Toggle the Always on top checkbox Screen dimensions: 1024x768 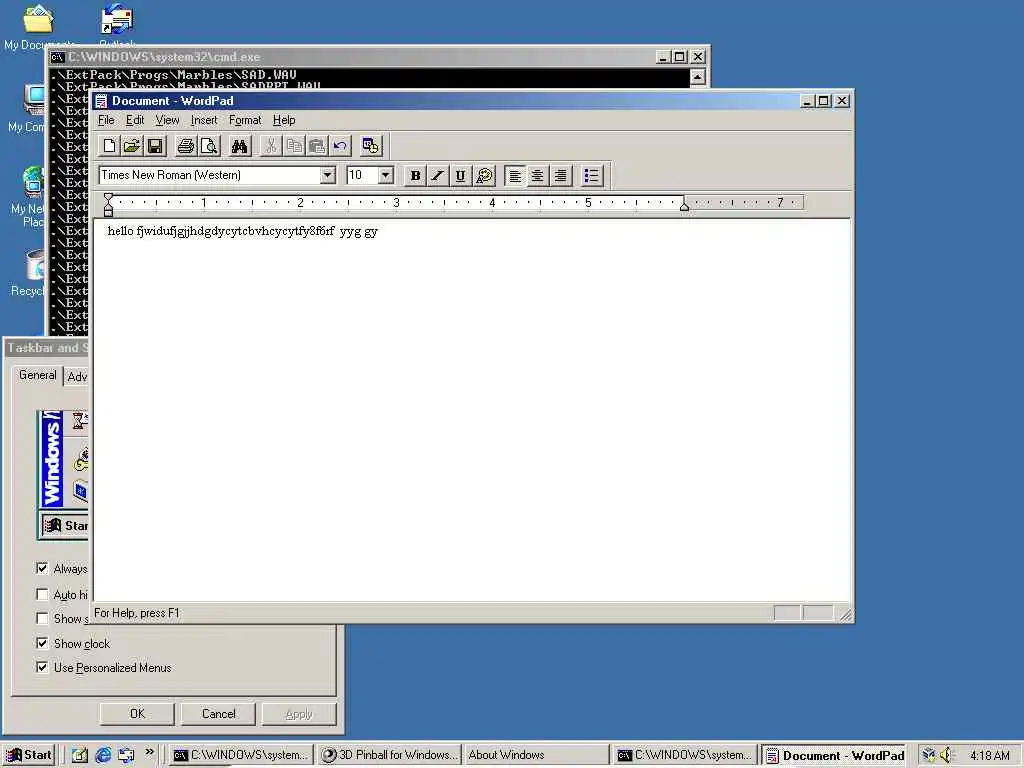click(x=42, y=568)
